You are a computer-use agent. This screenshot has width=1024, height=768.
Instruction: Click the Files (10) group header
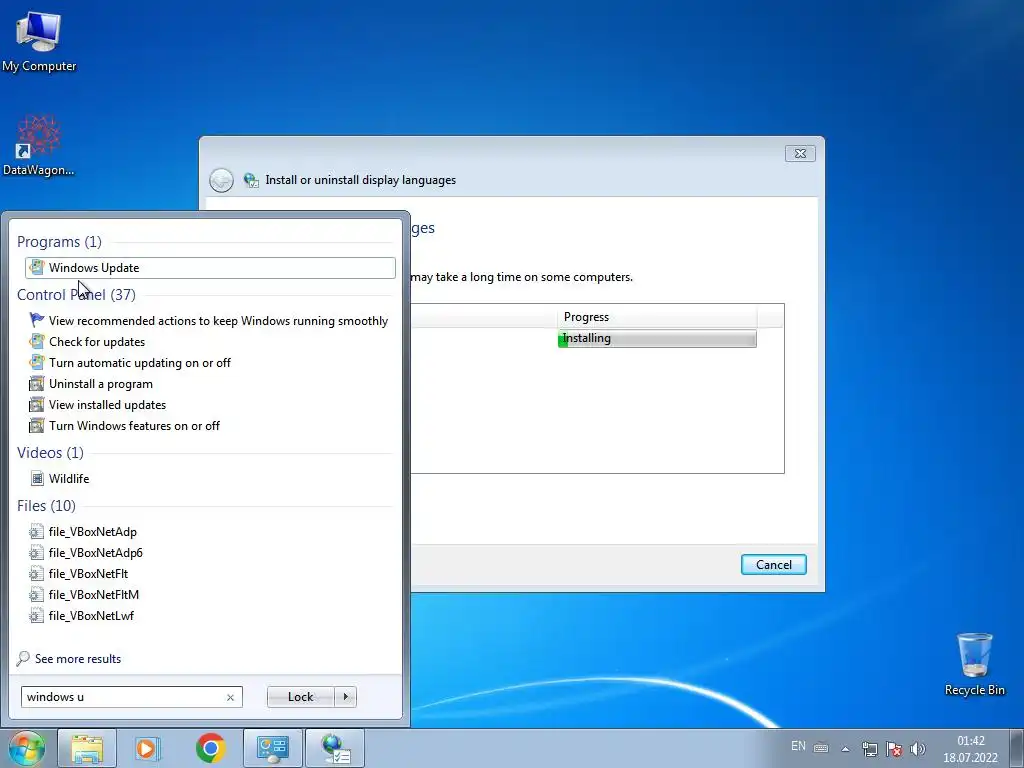[46, 505]
